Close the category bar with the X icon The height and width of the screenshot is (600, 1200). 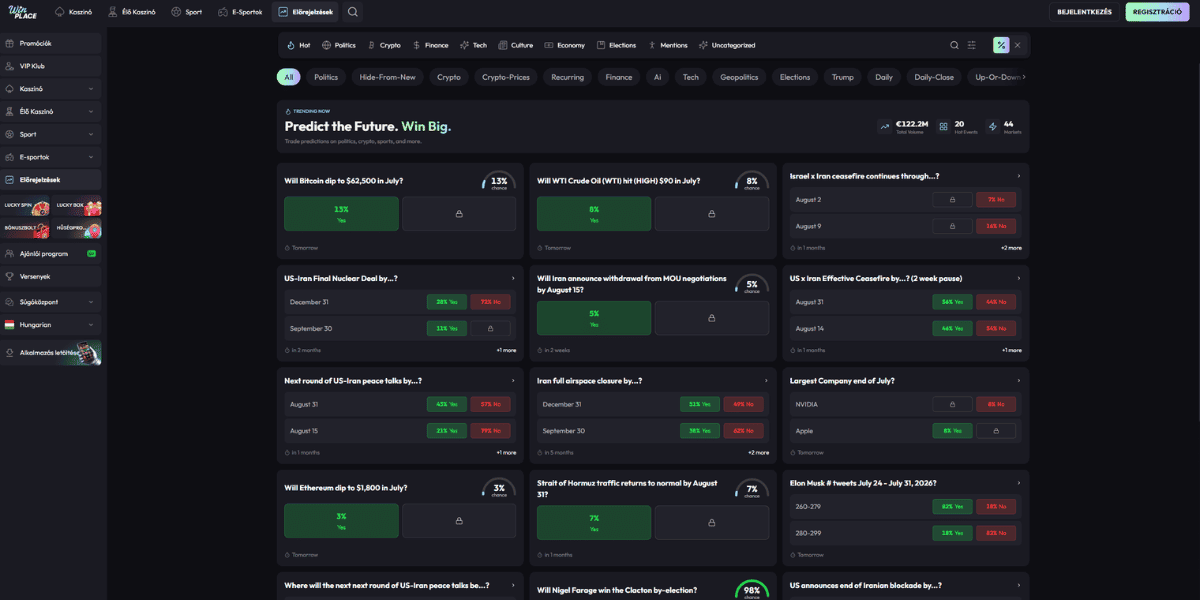pos(1017,45)
